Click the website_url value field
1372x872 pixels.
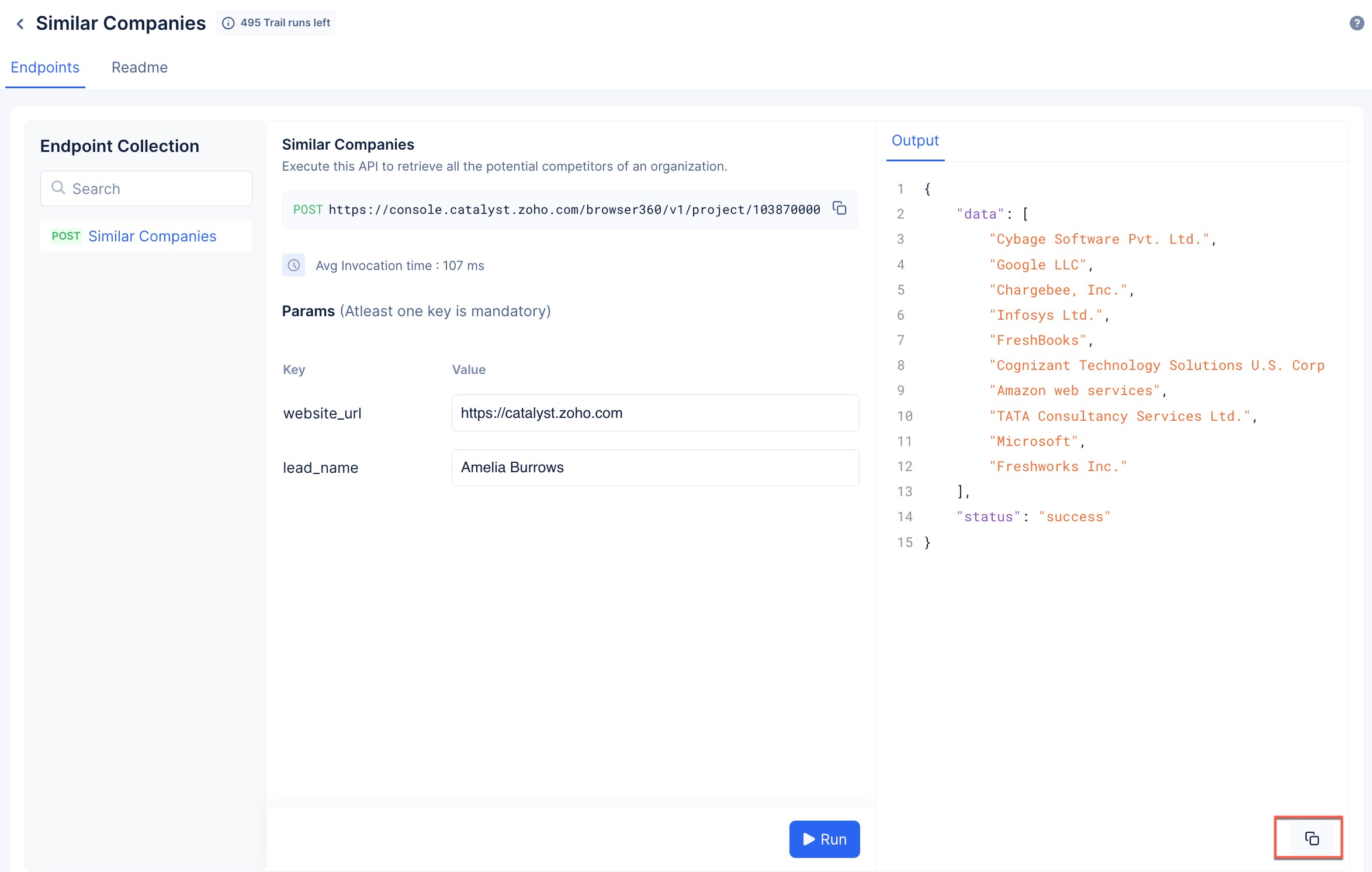tap(655, 413)
